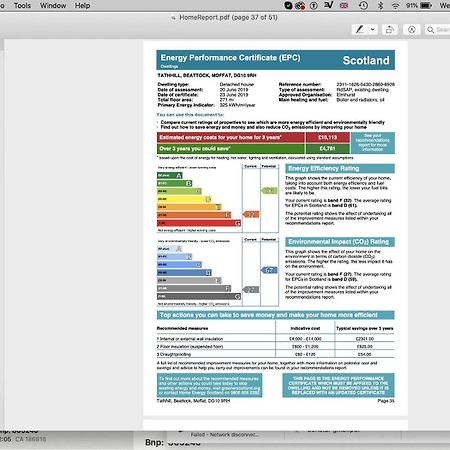Image resolution: width=450 pixels, height=450 pixels.
Task: Click 'Failed - Network disconnec...' in background window
Action: (x=225, y=435)
